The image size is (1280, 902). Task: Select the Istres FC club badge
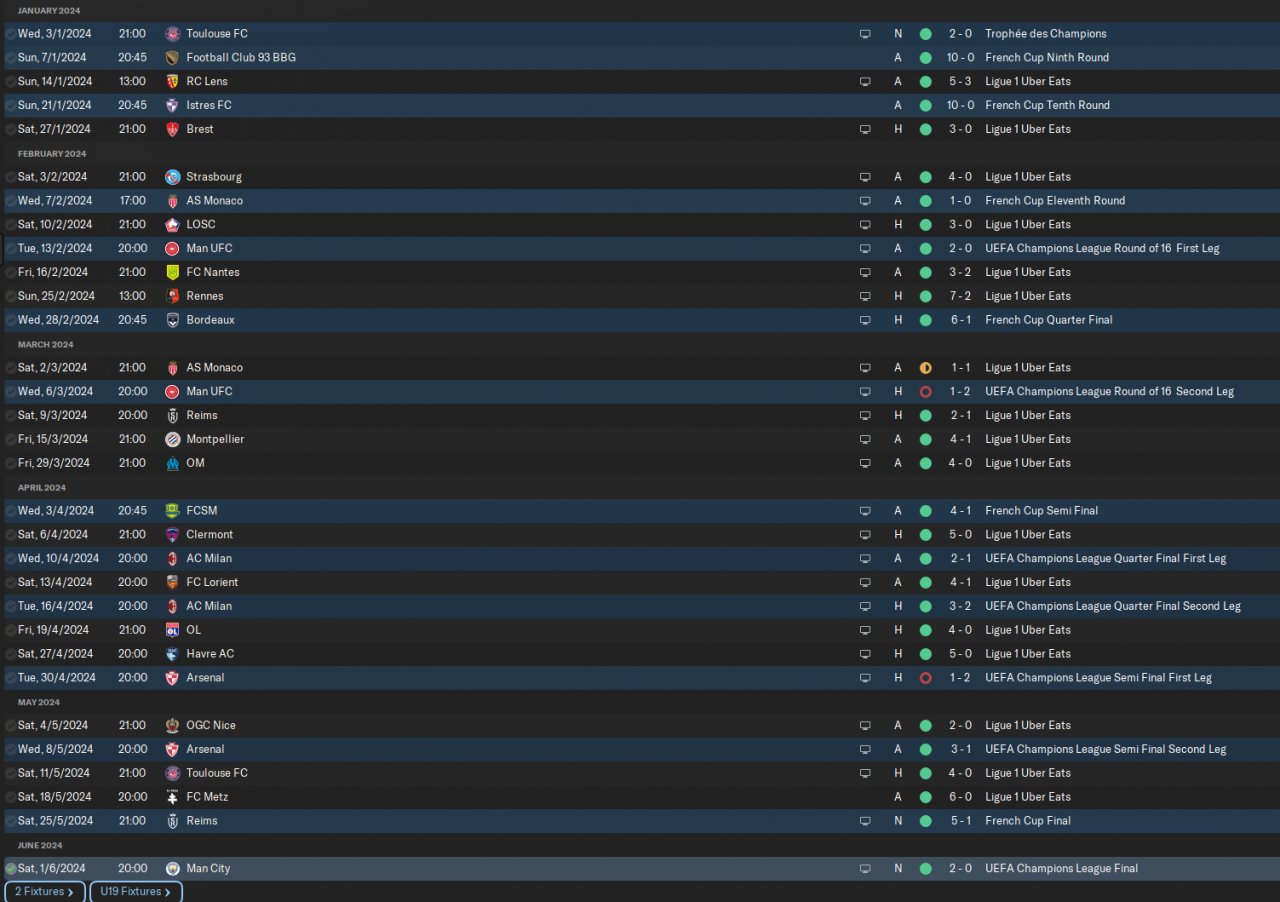pos(172,105)
